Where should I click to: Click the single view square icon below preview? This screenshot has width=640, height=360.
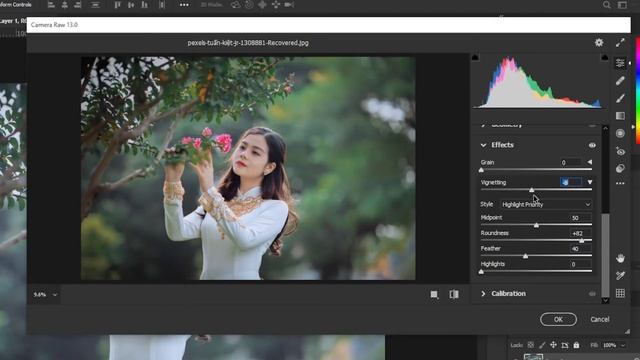[x=434, y=294]
